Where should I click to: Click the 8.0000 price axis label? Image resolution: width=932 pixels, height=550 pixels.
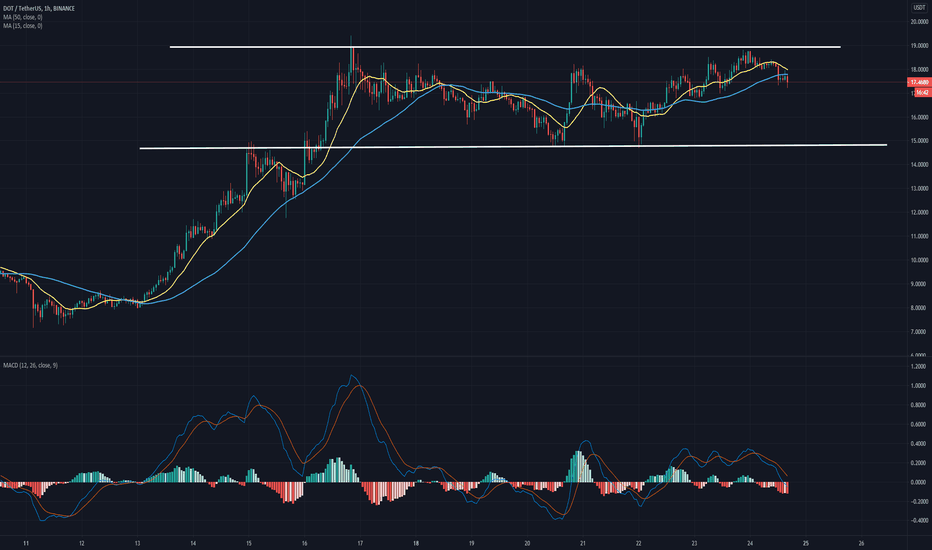pos(920,307)
